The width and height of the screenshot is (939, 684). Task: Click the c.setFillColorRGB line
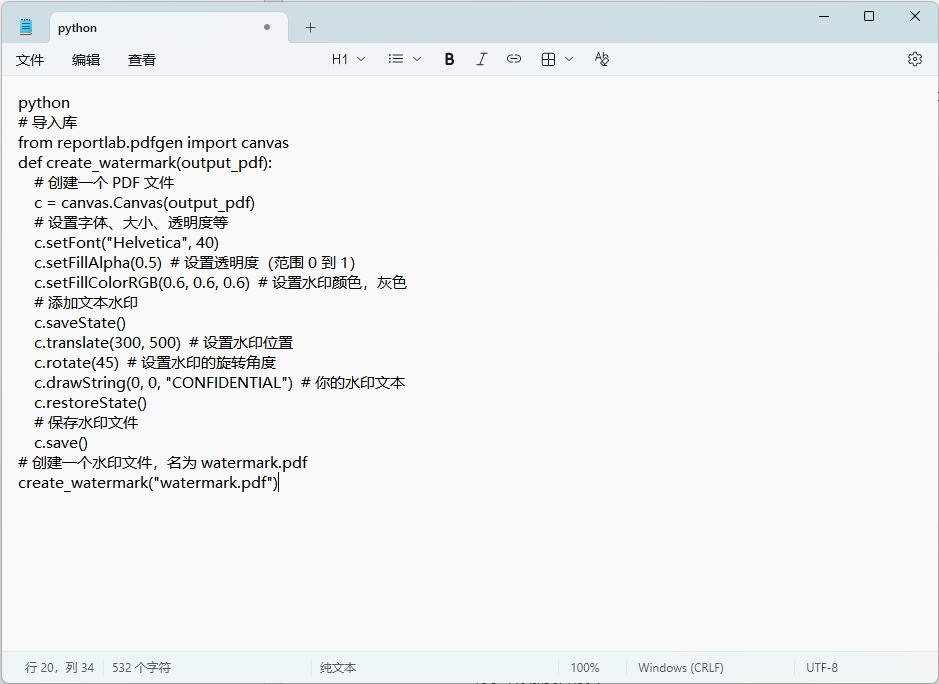click(x=220, y=283)
